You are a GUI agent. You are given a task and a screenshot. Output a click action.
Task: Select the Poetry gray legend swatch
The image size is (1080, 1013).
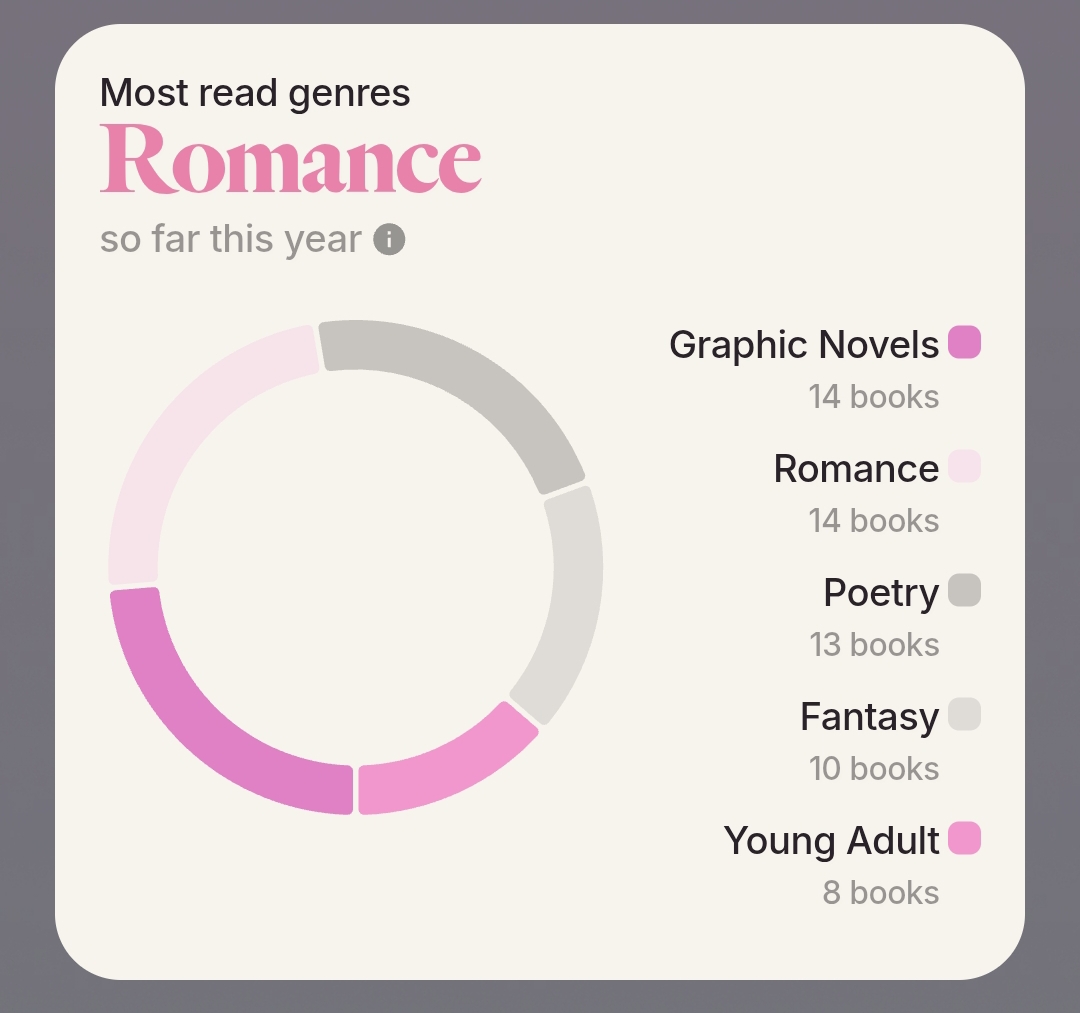(964, 590)
